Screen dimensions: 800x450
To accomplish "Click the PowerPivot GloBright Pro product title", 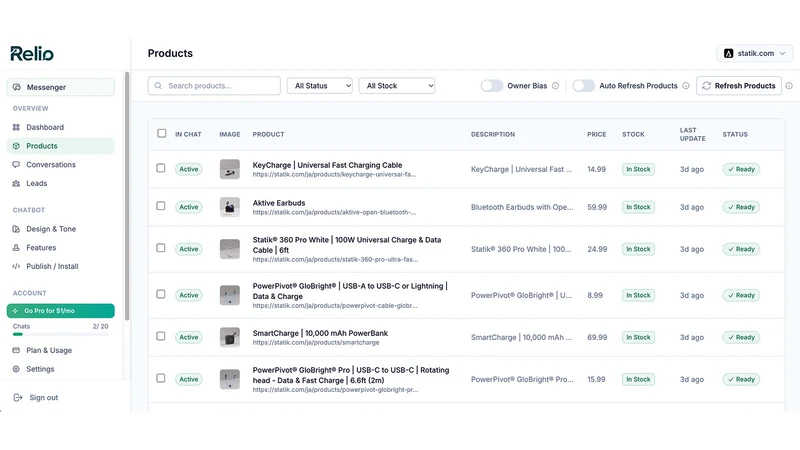I will (x=351, y=375).
